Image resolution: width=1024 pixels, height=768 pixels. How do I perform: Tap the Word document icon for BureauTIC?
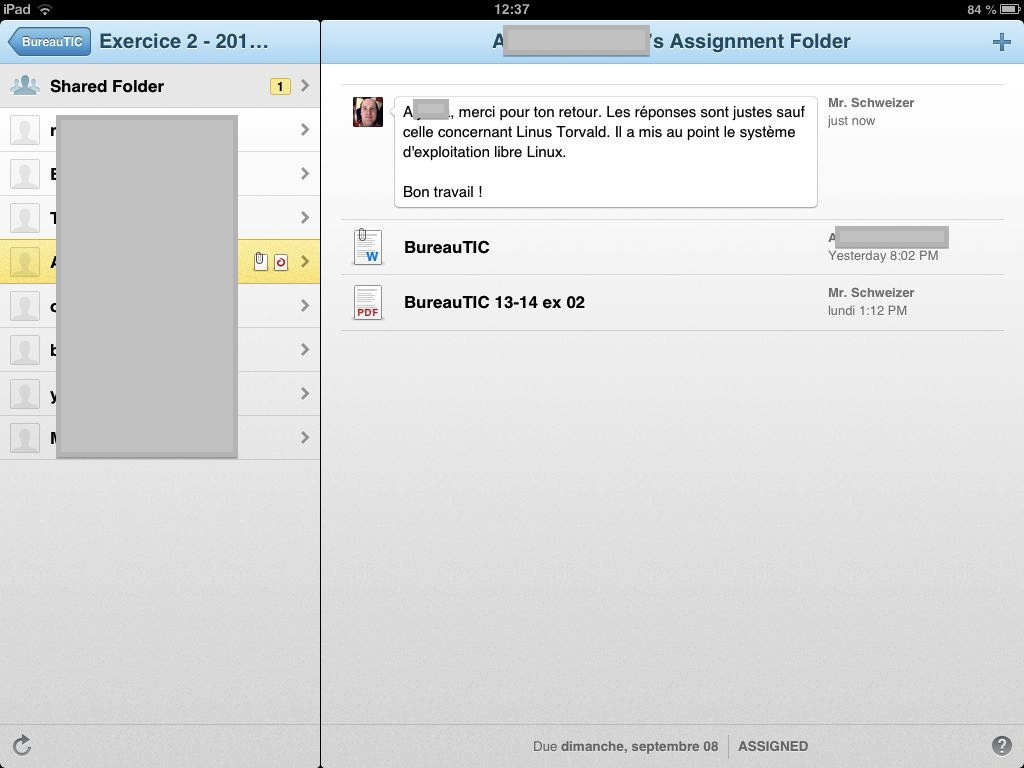367,247
